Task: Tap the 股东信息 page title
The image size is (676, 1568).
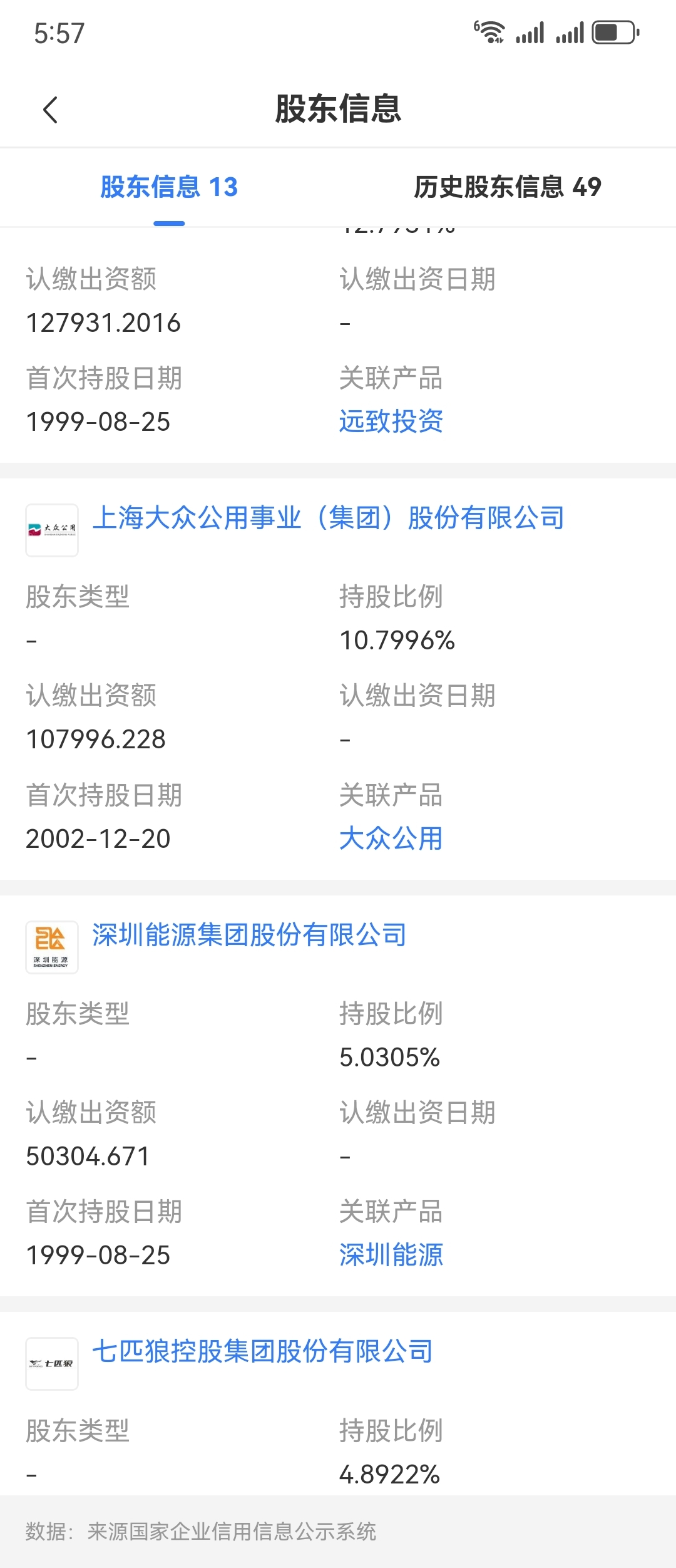Action: click(338, 109)
